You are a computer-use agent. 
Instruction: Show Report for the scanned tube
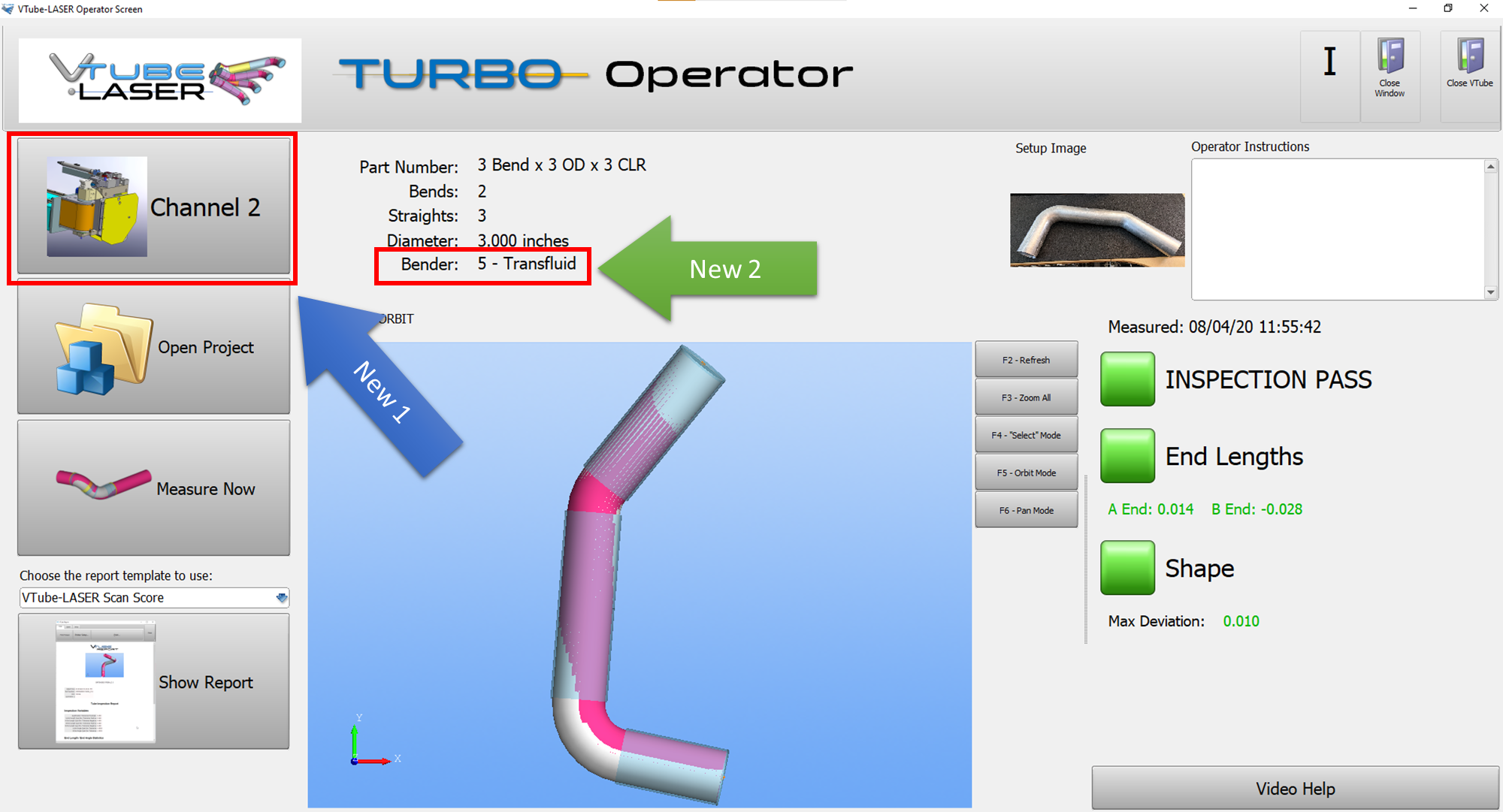pos(153,681)
